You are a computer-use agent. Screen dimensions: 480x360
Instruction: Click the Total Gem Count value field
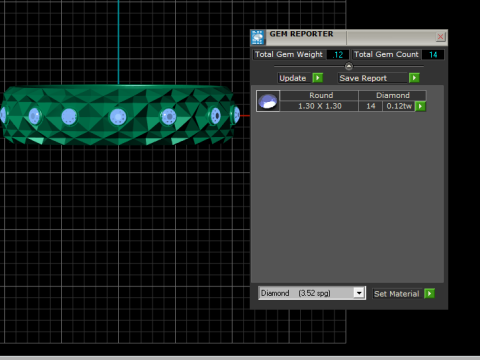coord(433,55)
